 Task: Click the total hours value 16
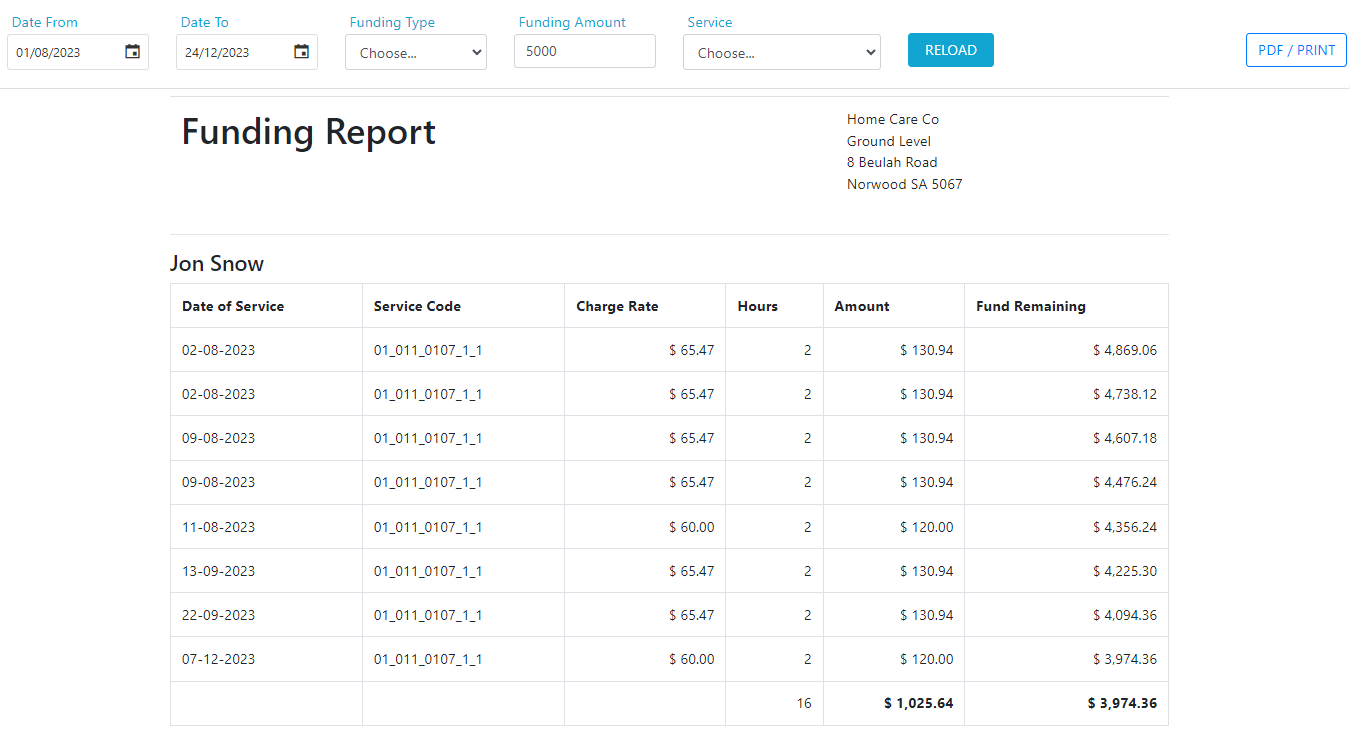tap(804, 703)
